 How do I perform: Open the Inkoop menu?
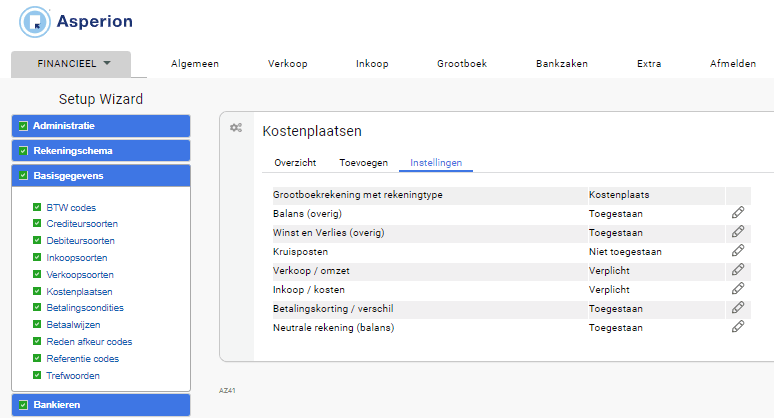tap(372, 64)
